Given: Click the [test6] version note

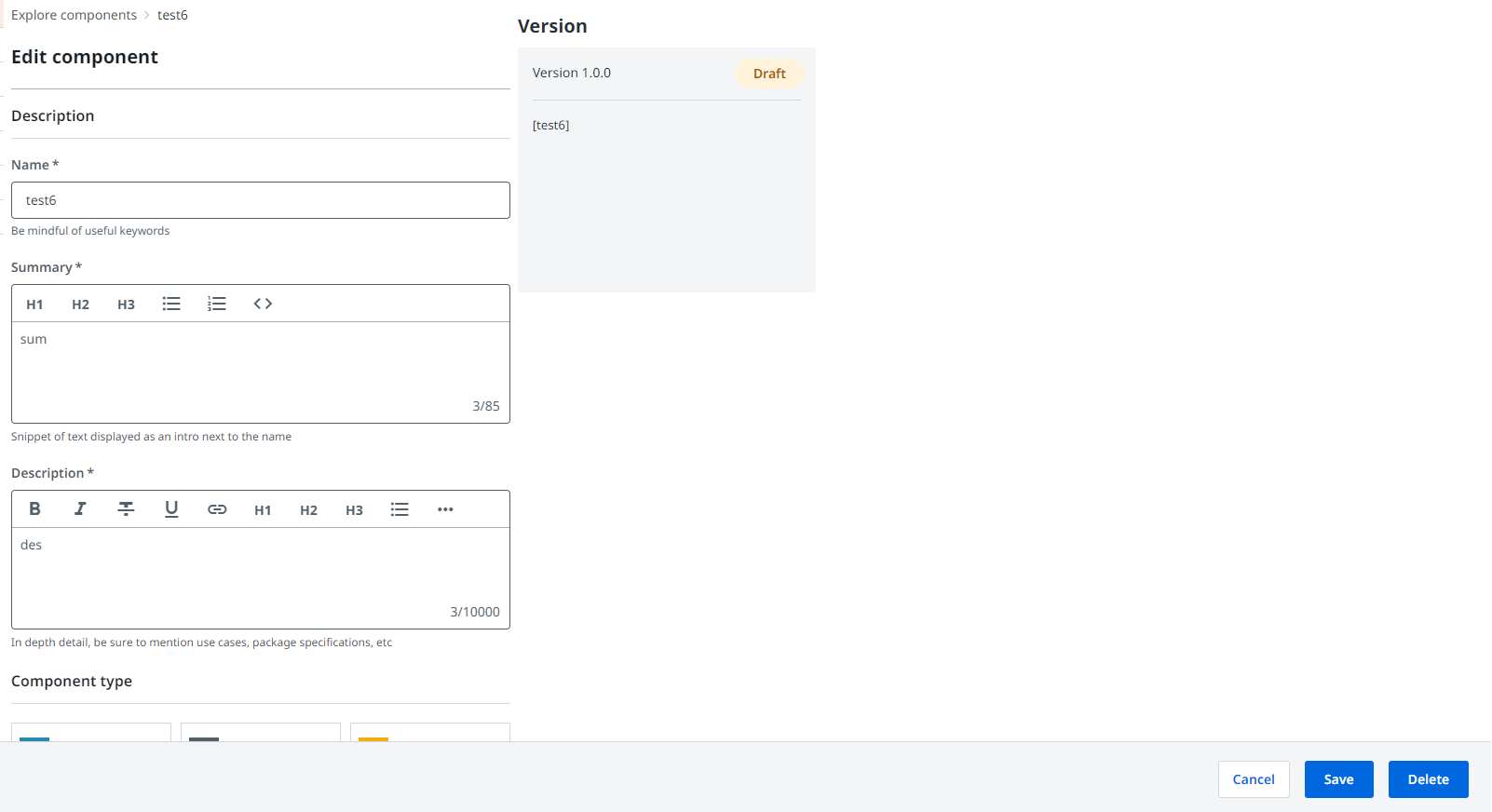Looking at the screenshot, I should pyautogui.click(x=551, y=125).
